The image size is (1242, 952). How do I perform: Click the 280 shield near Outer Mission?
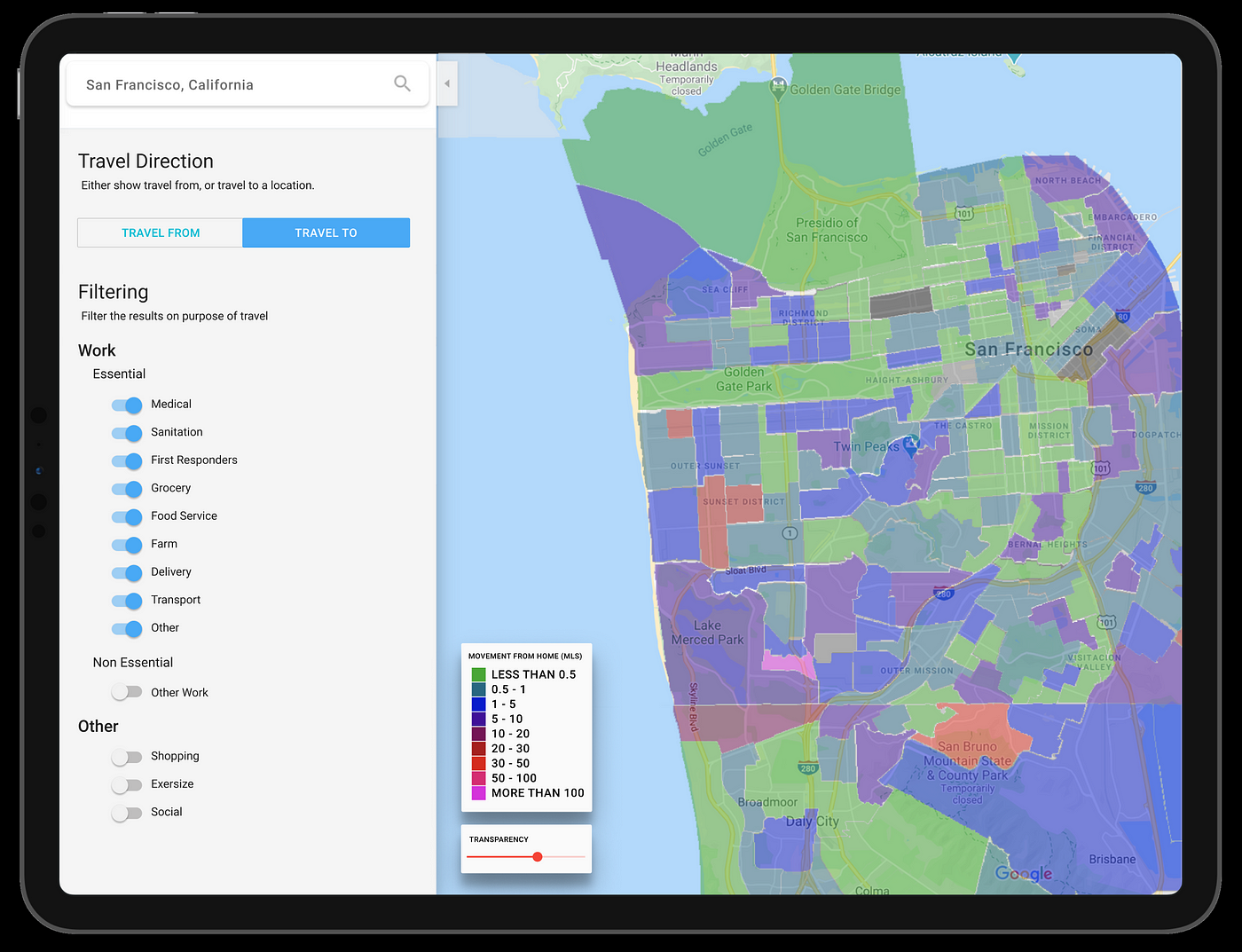[x=944, y=594]
